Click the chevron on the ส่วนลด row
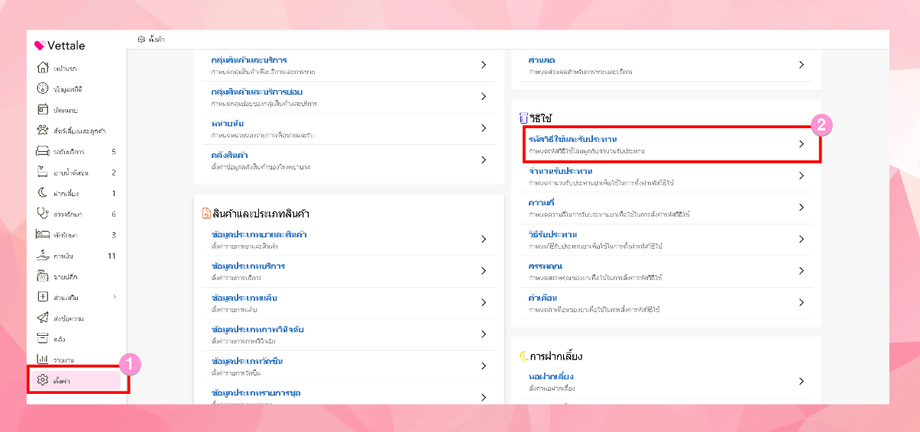The height and width of the screenshot is (432, 920). click(x=801, y=65)
